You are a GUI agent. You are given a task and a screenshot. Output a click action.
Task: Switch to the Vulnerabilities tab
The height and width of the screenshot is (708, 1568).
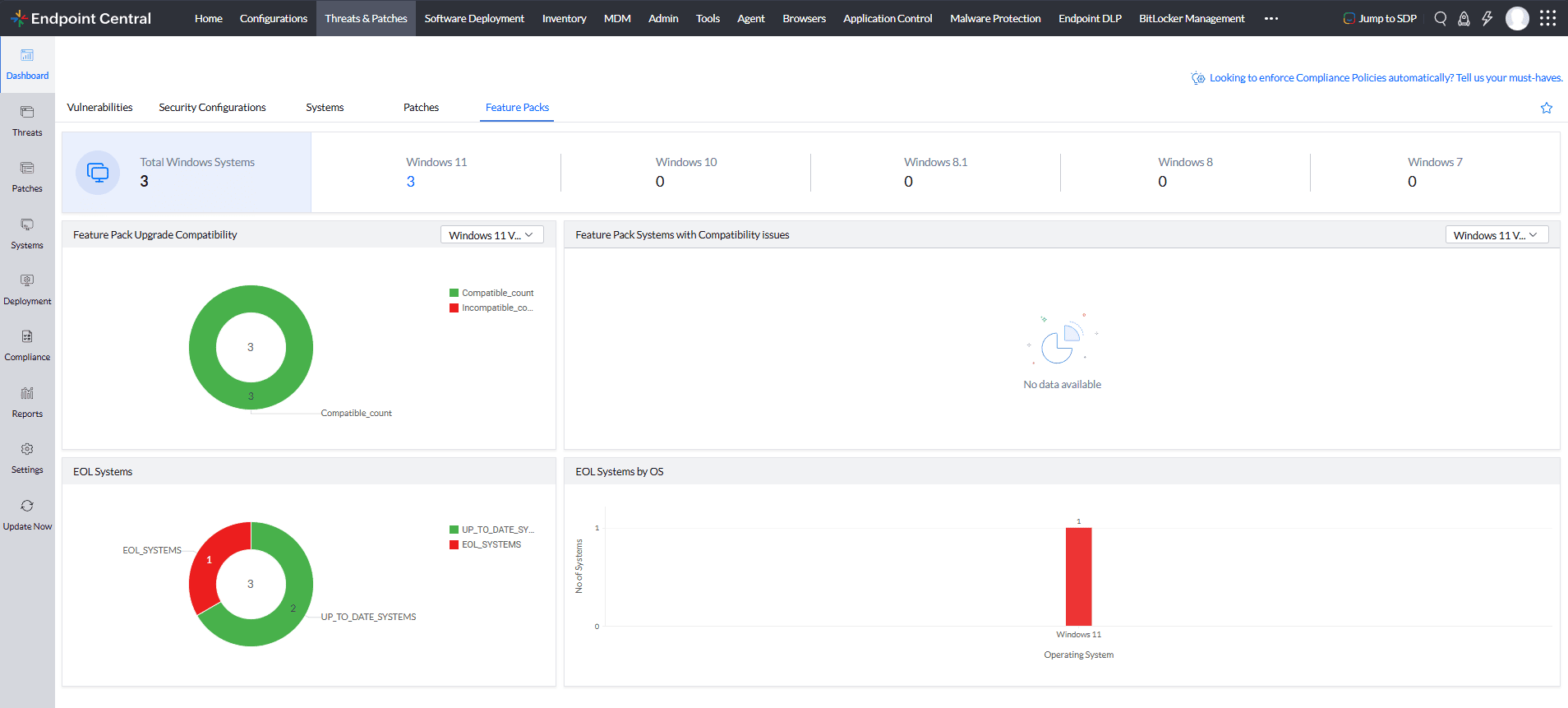coord(99,108)
